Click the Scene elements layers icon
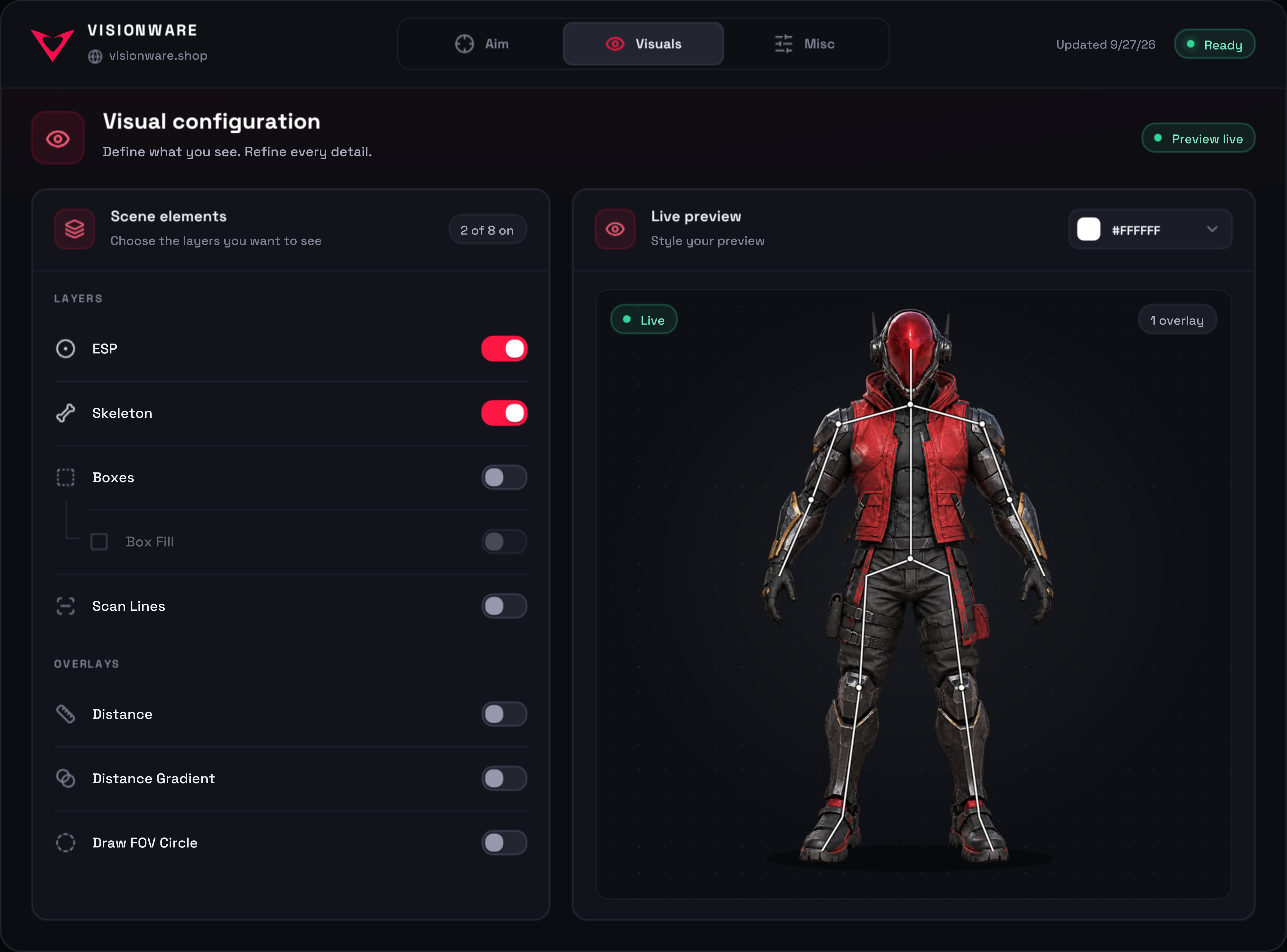The width and height of the screenshot is (1287, 952). (74, 229)
